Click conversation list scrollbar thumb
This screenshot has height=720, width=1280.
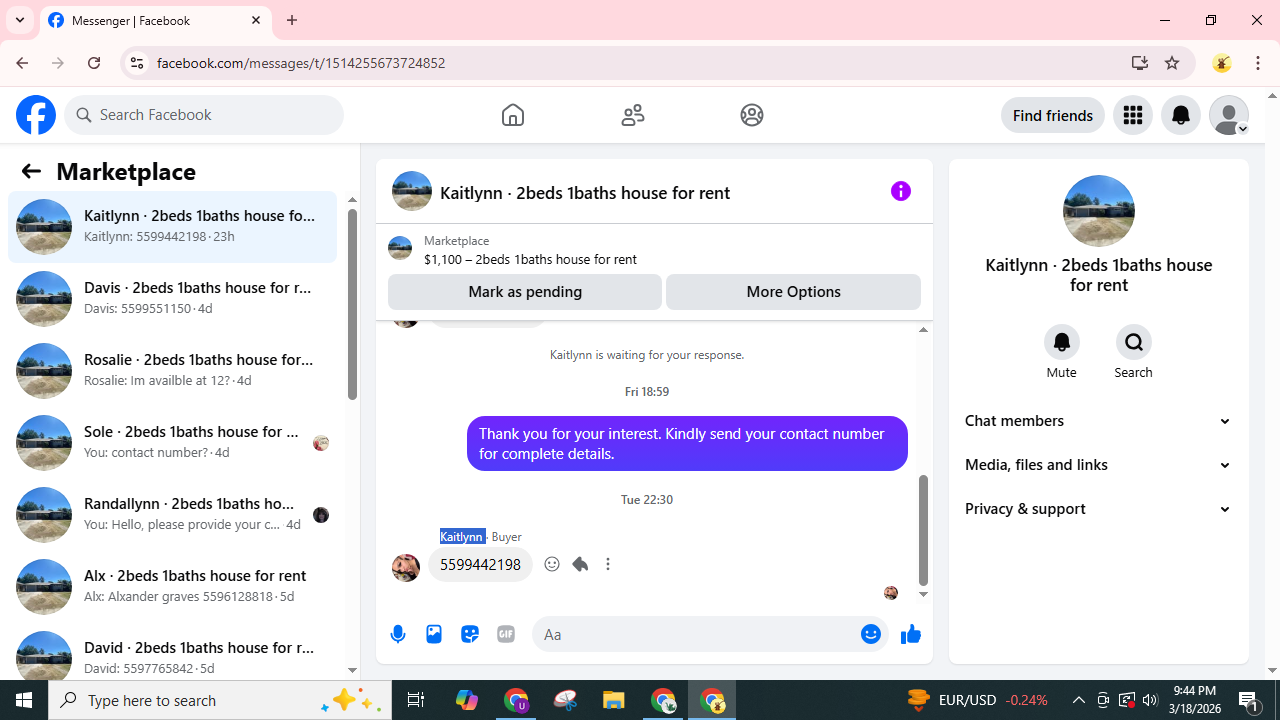352,304
